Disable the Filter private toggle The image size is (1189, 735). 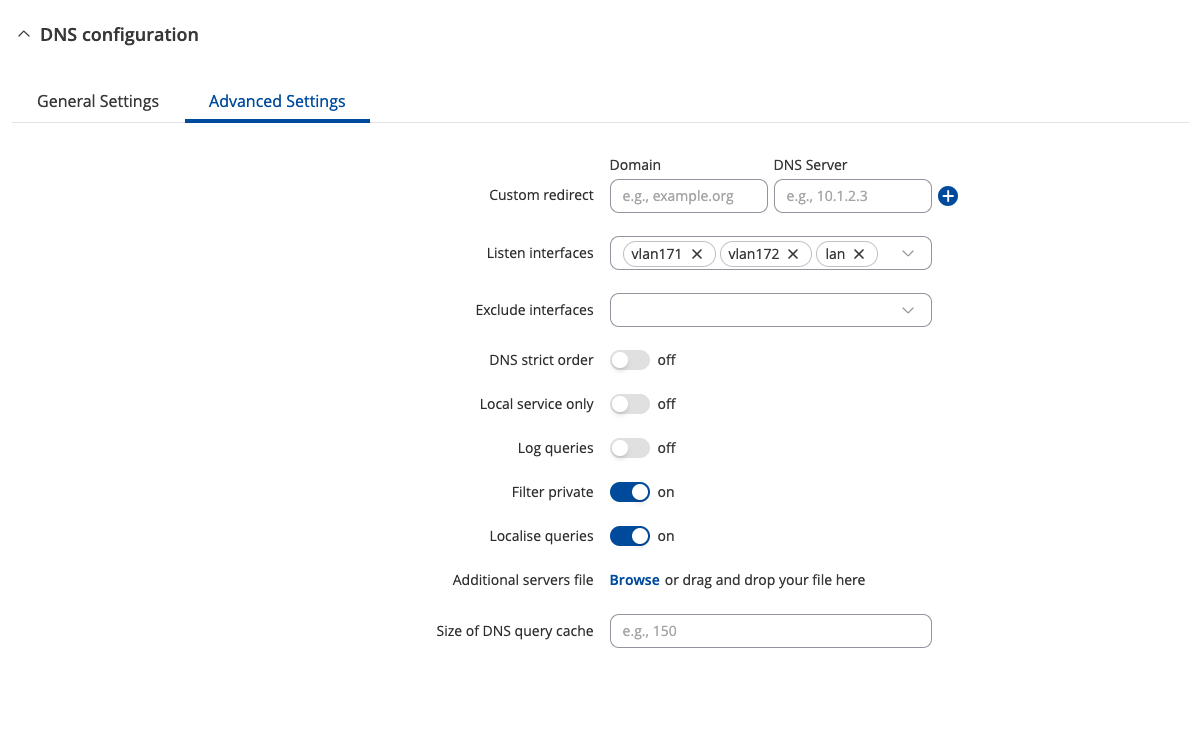(629, 492)
